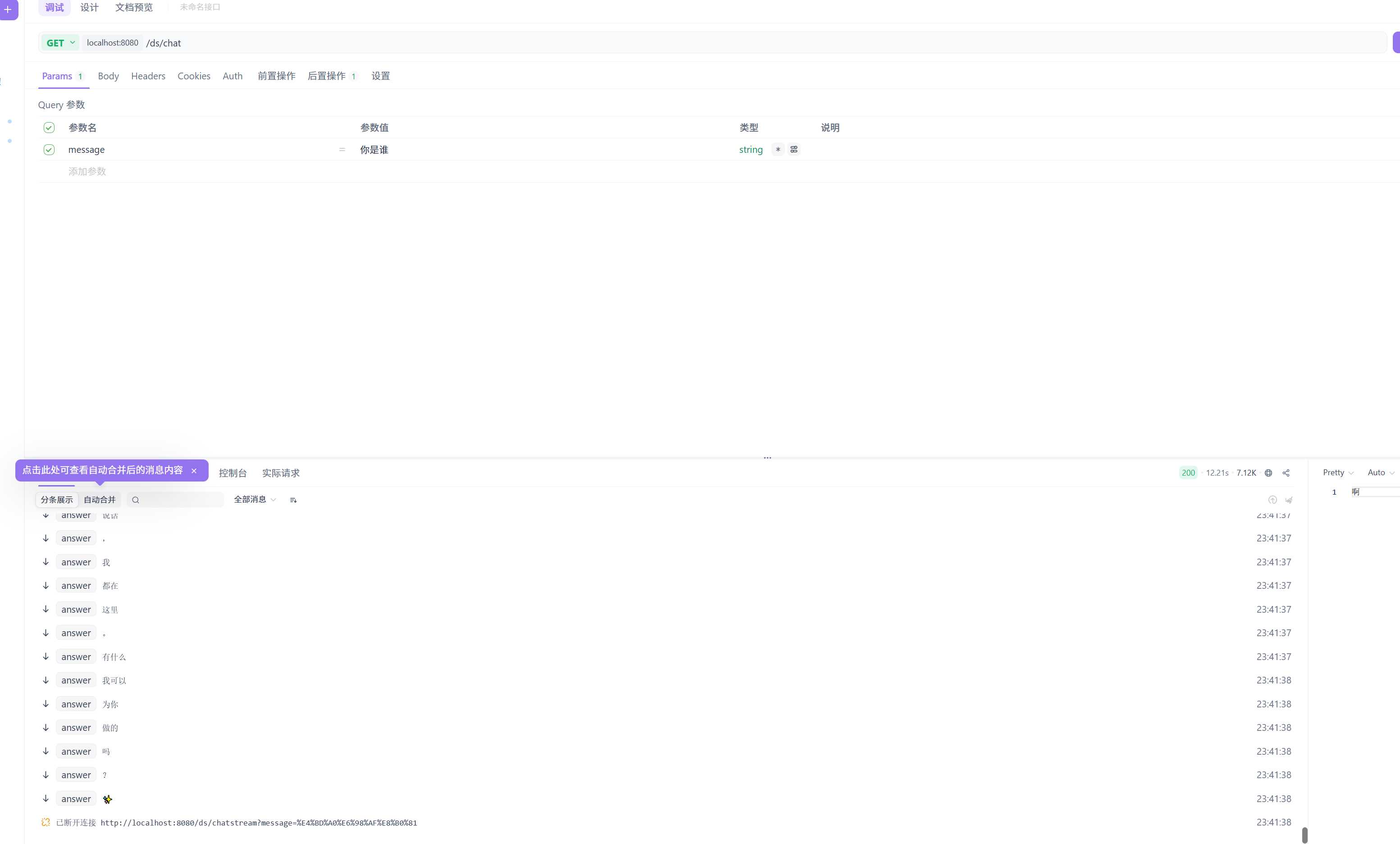Click the globe network info icon
Screen dimensions: 1400x844
point(1268,473)
